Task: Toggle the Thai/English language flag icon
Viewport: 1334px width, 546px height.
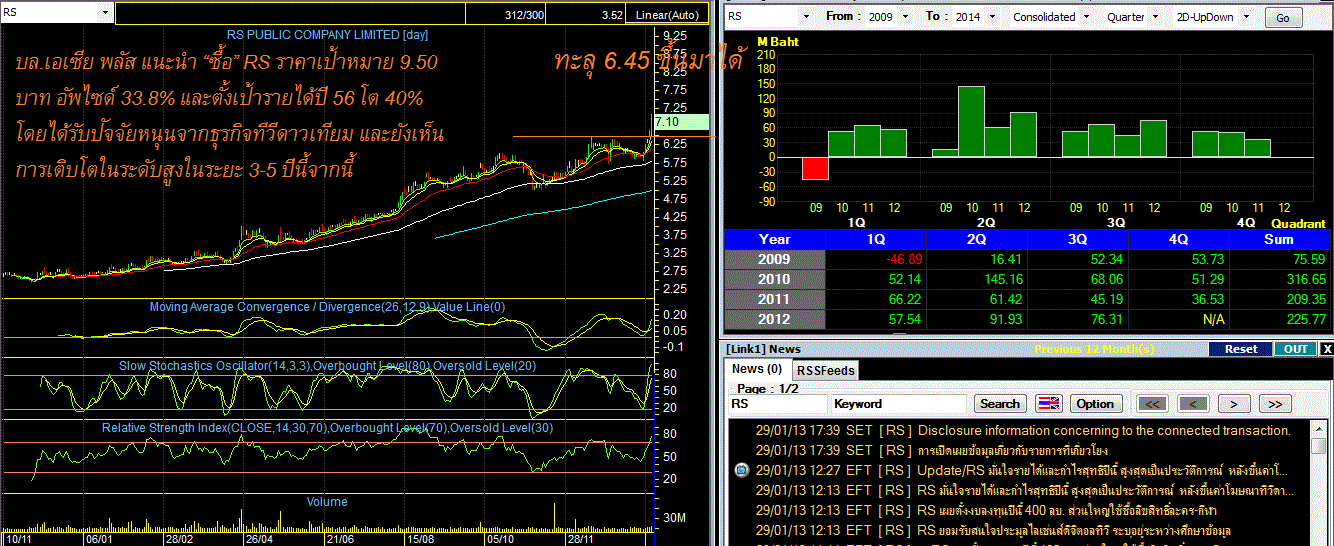Action: tap(1048, 404)
